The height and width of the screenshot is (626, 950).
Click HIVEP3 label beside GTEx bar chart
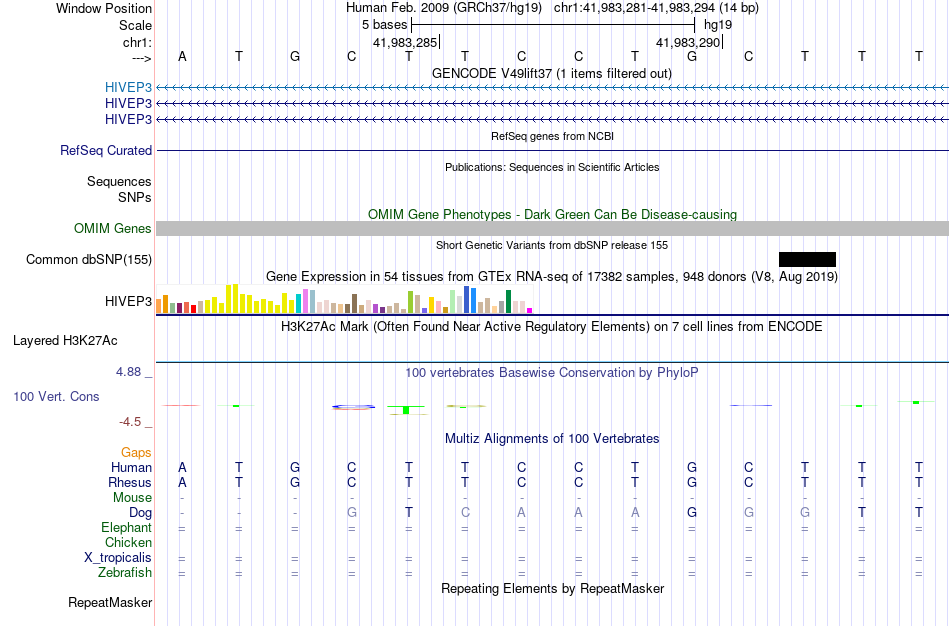click(128, 301)
